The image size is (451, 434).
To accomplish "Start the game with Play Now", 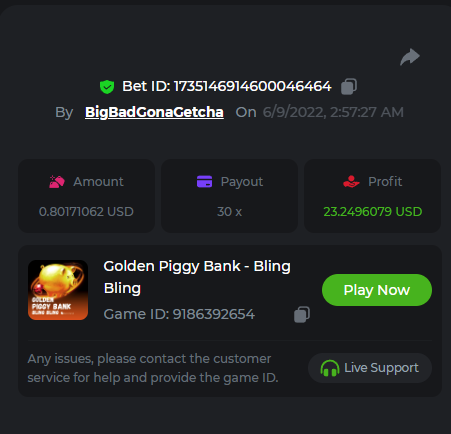I will 377,290.
